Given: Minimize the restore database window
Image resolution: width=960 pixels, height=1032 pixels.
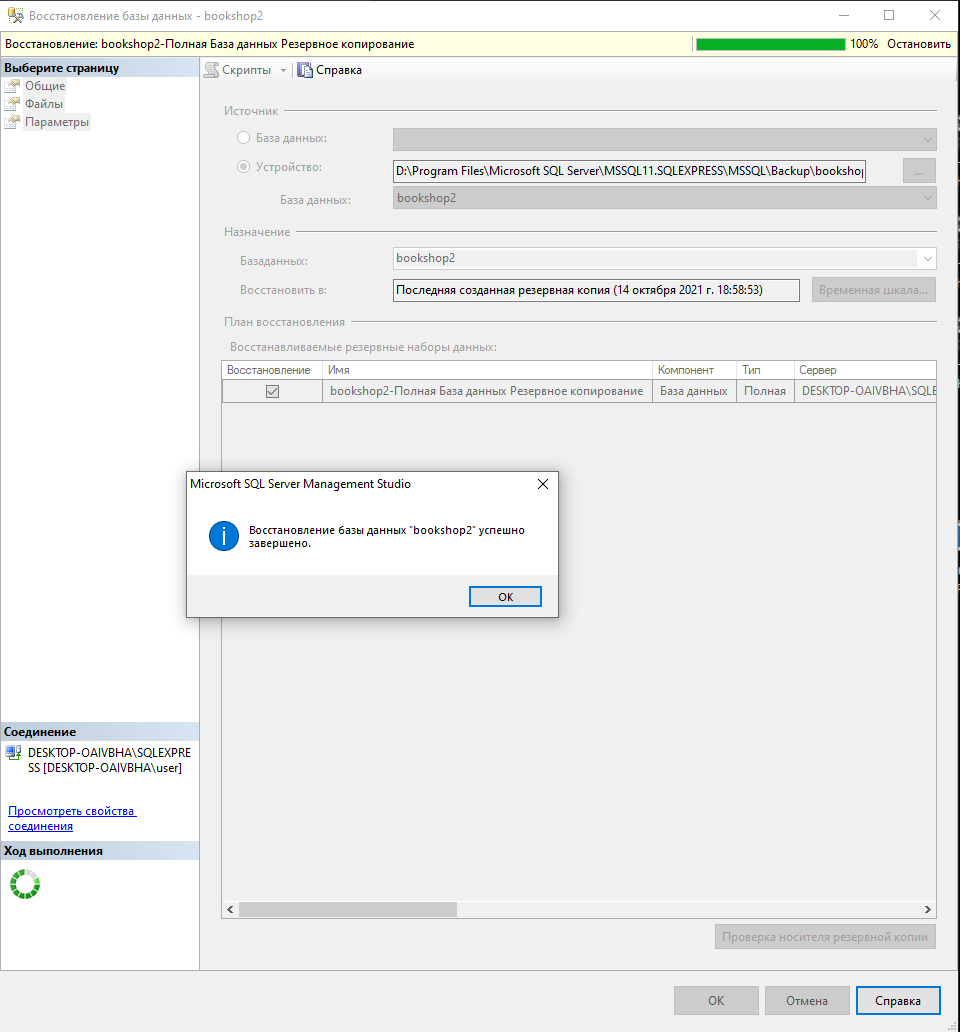Looking at the screenshot, I should pos(844,15).
